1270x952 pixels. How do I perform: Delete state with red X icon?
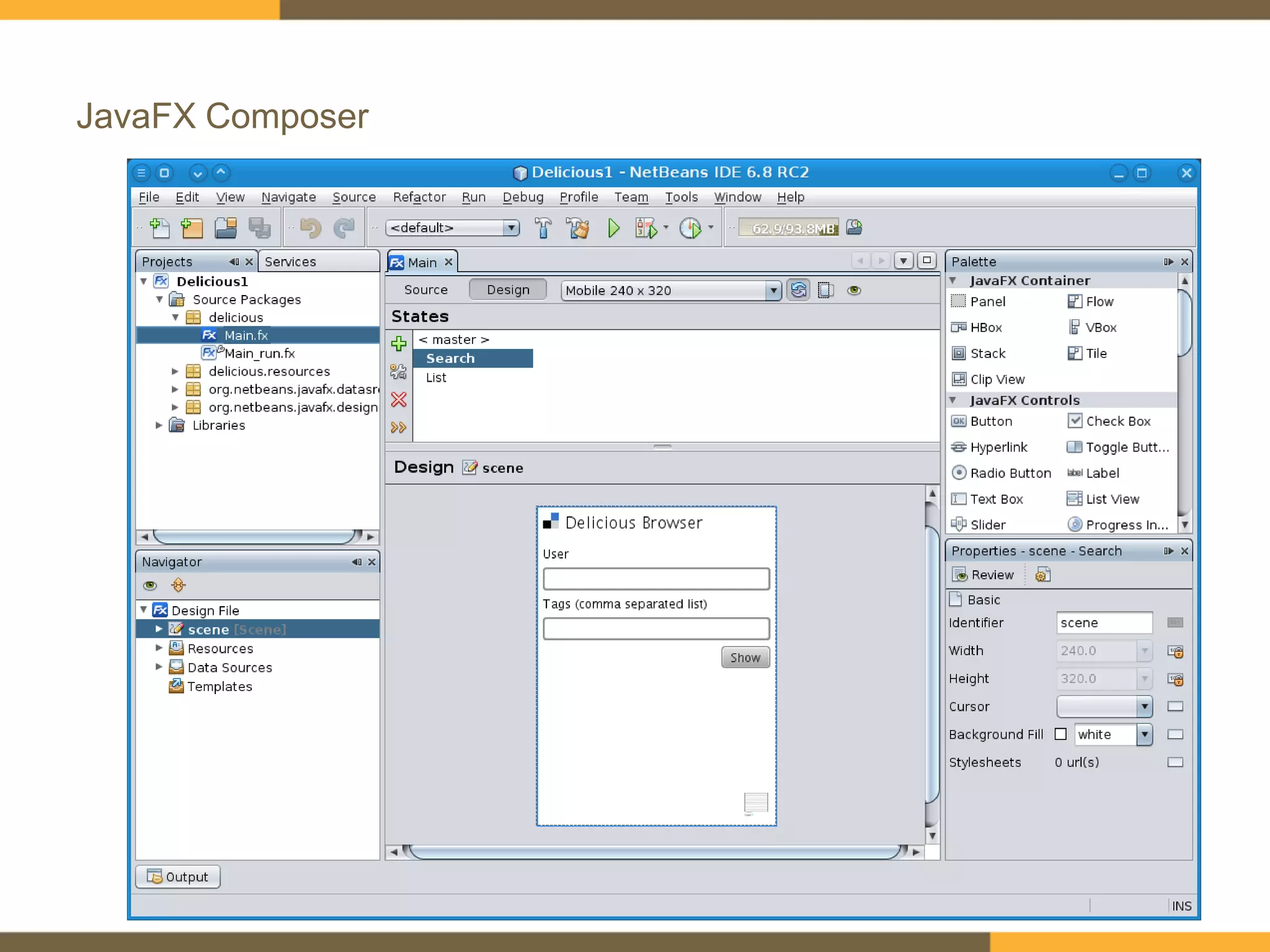pyautogui.click(x=399, y=399)
